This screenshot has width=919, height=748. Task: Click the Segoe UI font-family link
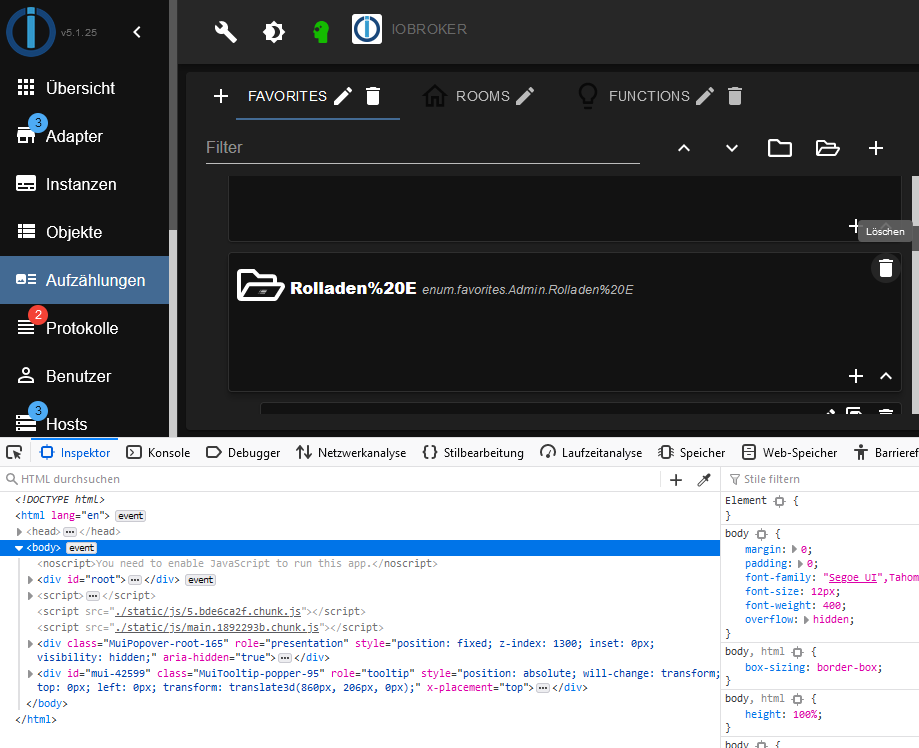[853, 577]
